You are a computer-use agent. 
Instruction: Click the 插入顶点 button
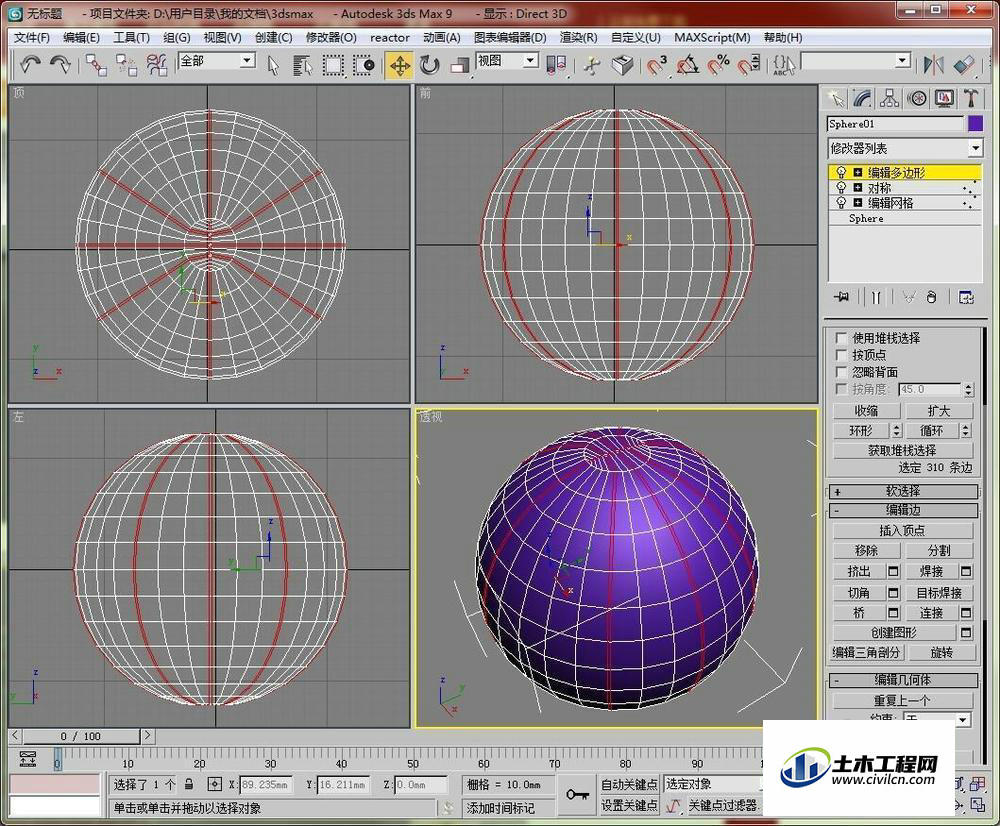pyautogui.click(x=902, y=530)
